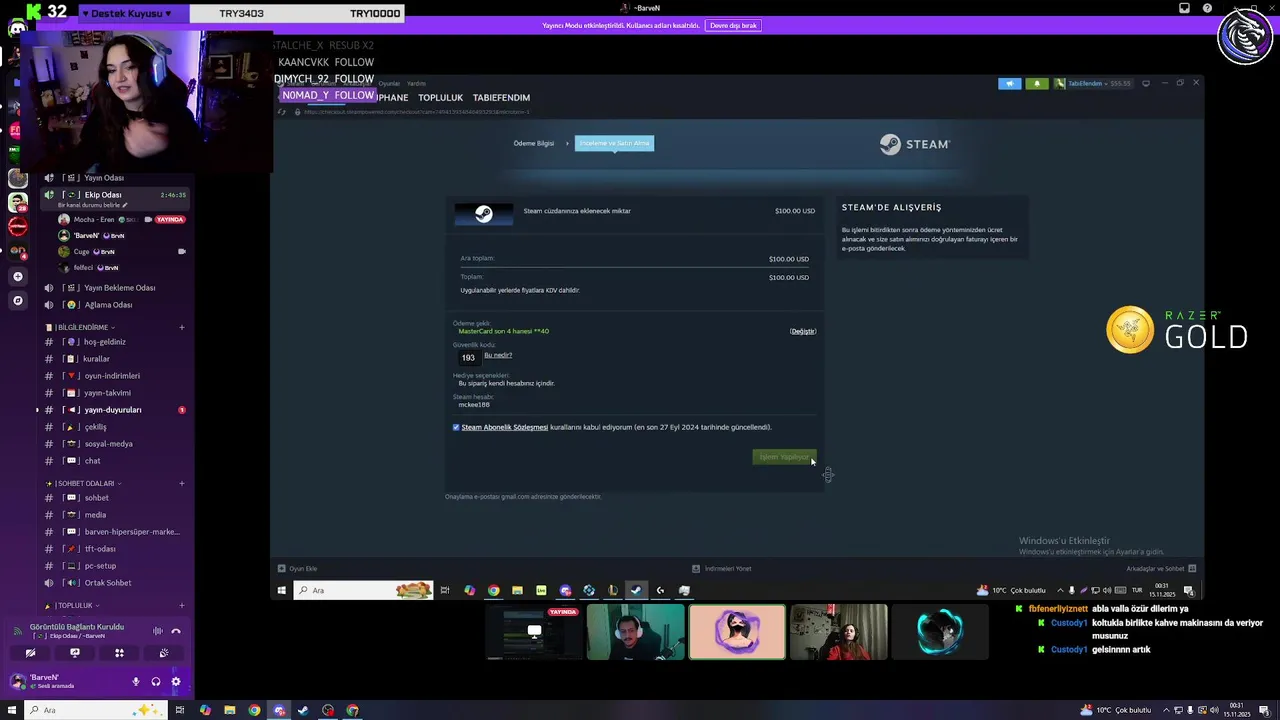Open Steam Yardım menu
This screenshot has width=1280, height=720.
[416, 83]
